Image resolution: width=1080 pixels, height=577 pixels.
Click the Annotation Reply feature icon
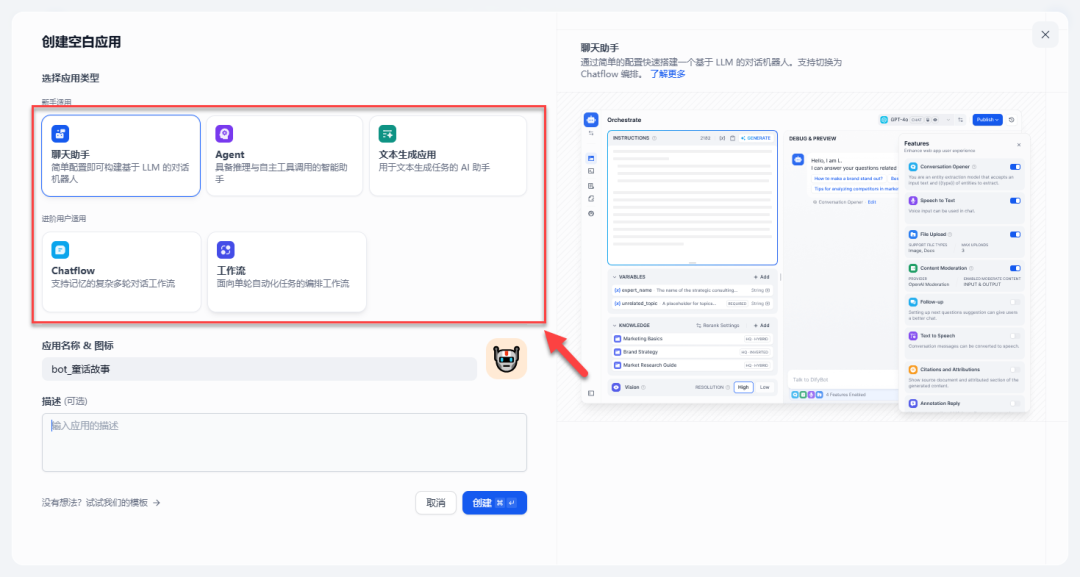tap(913, 403)
